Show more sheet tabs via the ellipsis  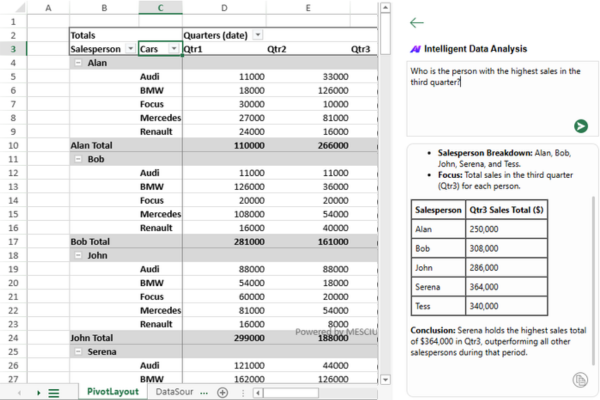(204, 393)
